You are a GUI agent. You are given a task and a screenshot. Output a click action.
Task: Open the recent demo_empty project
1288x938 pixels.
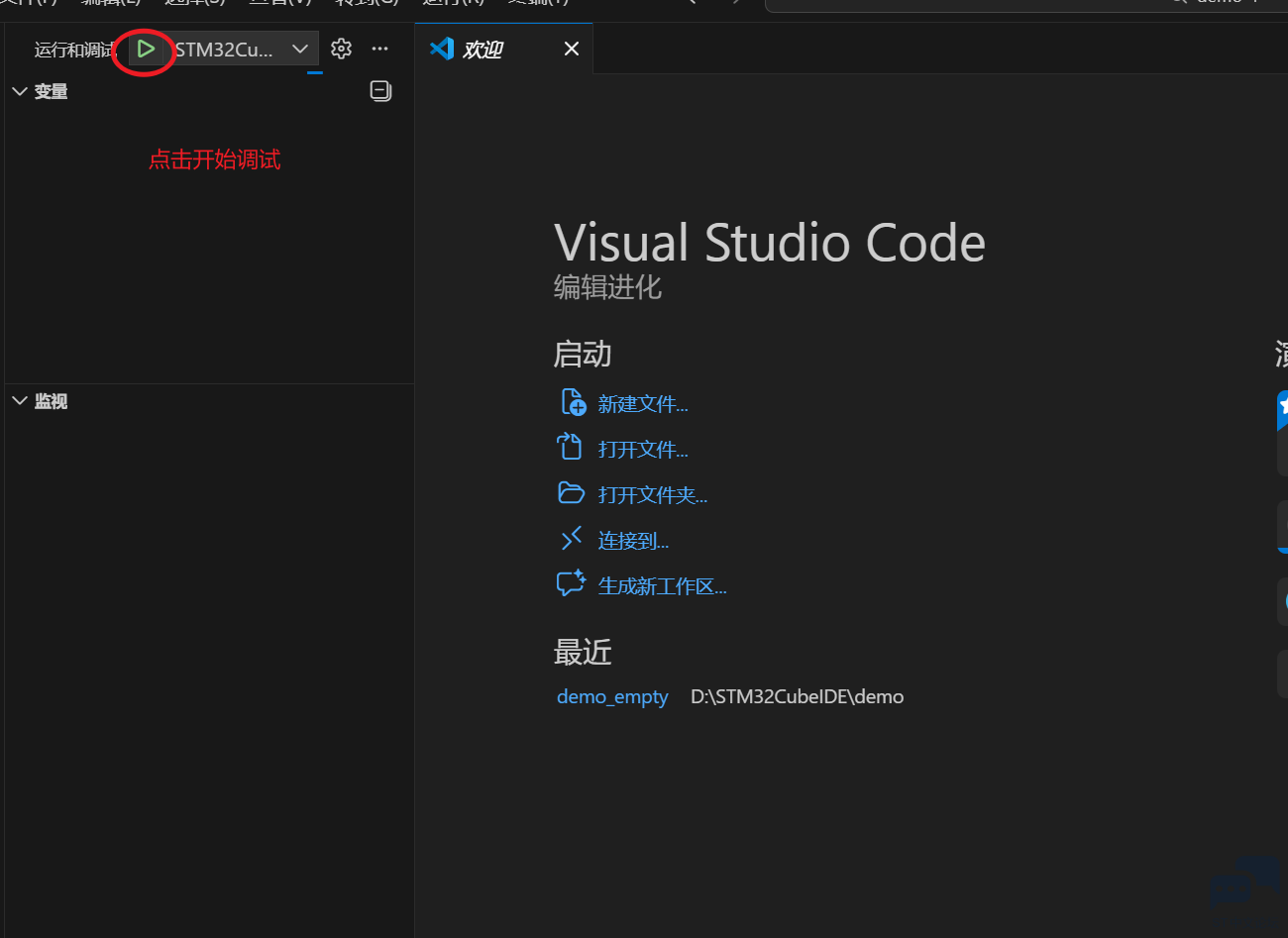(x=612, y=696)
